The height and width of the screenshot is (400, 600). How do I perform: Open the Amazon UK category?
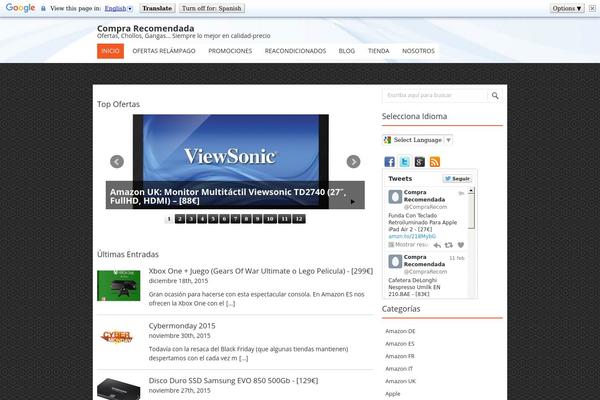tap(401, 381)
